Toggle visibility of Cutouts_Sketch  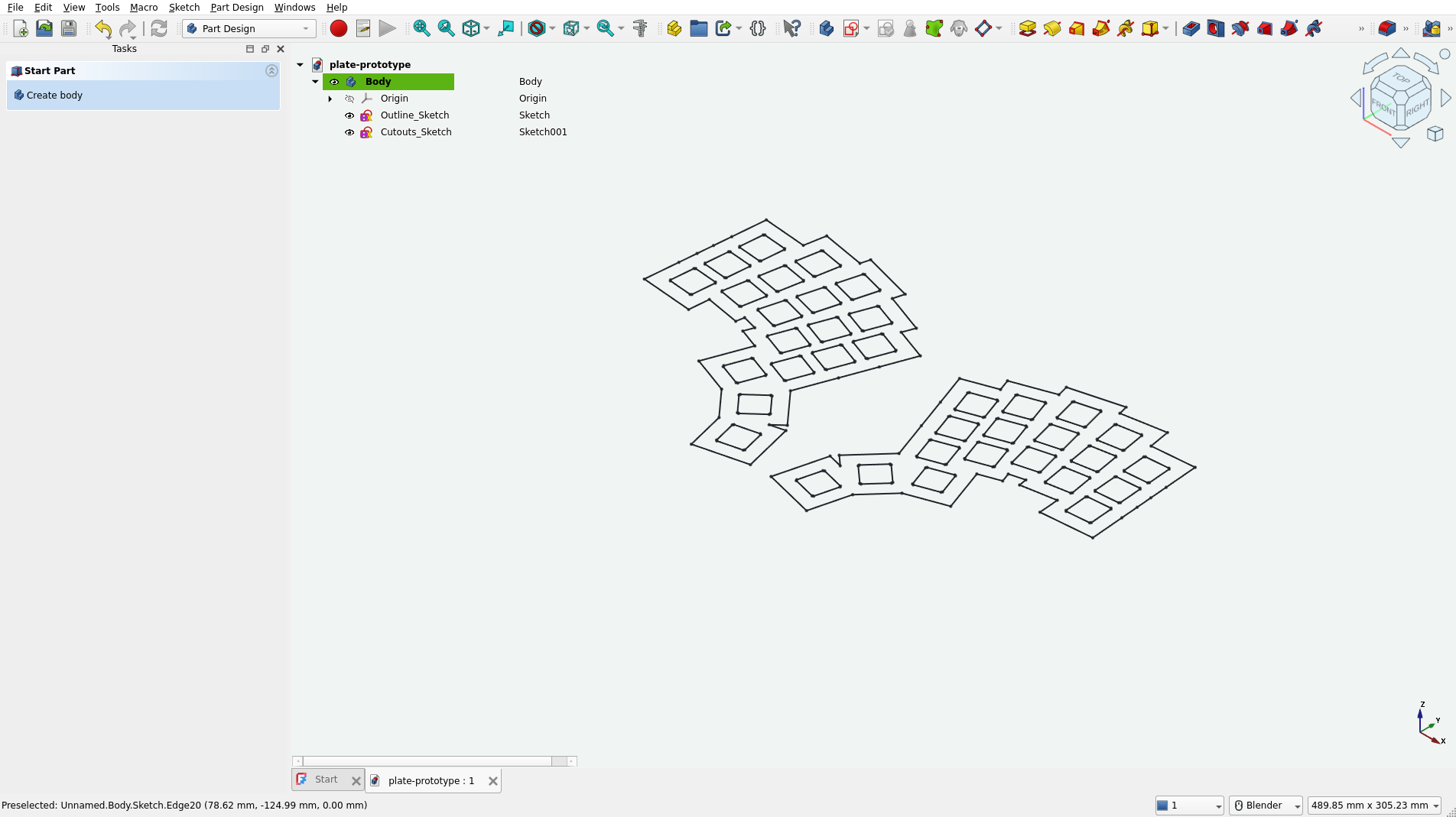349,132
